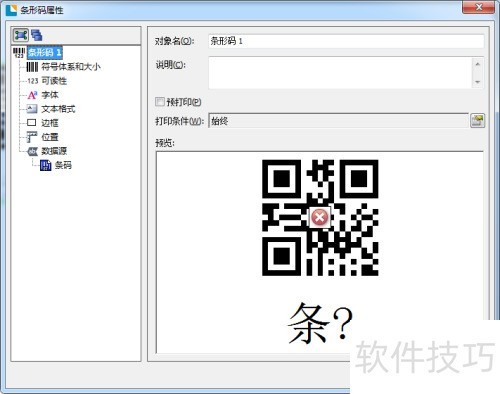Click the barcode icon beside 条形码 1
500x394 pixels.
click(19, 53)
